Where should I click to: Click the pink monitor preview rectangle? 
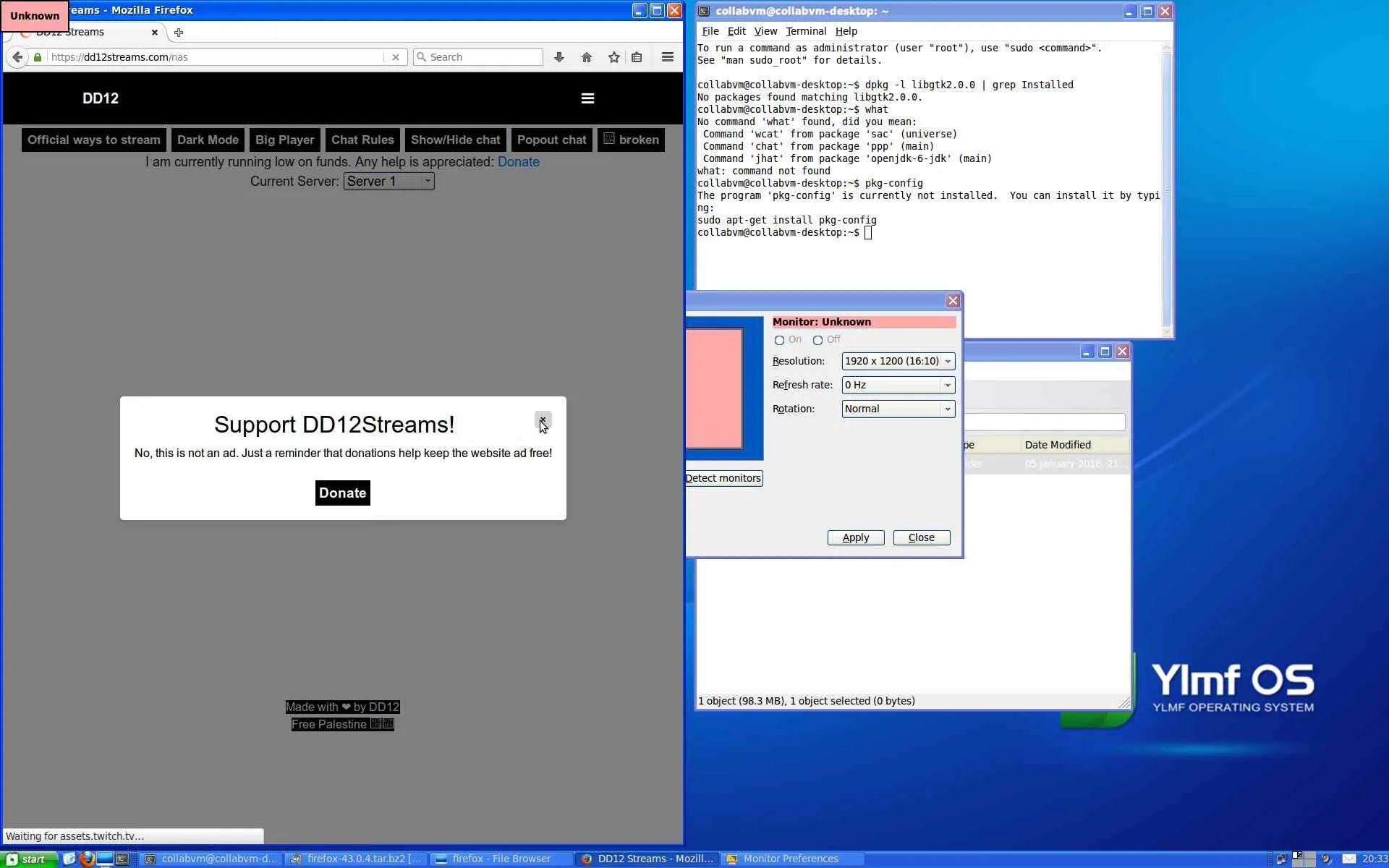pos(713,388)
